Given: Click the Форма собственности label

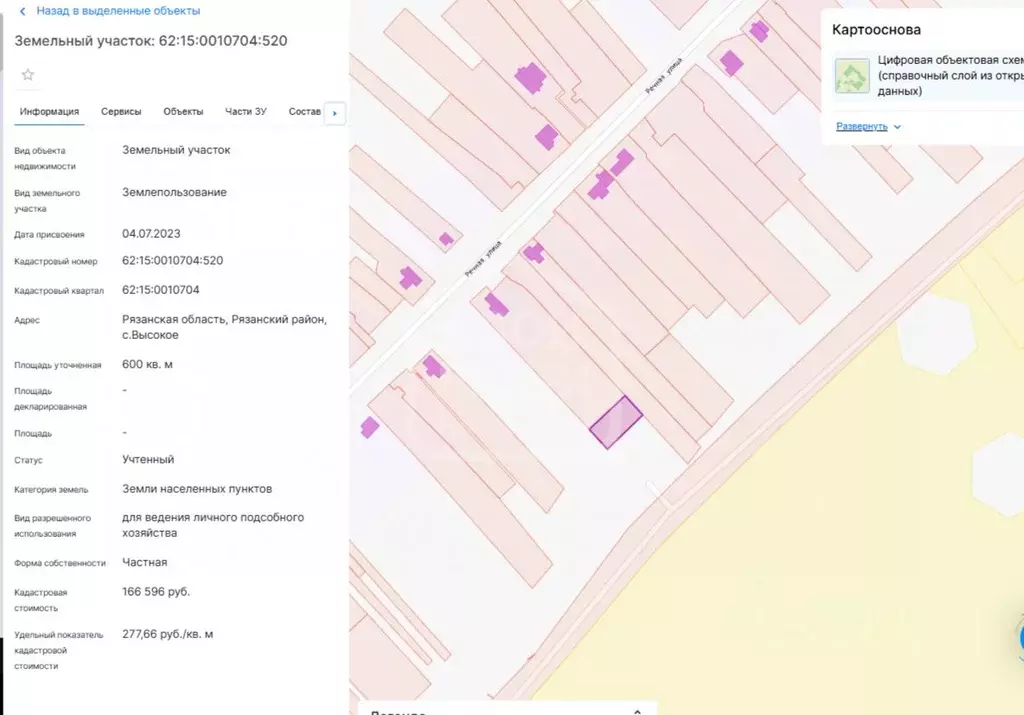Looking at the screenshot, I should click(60, 563).
